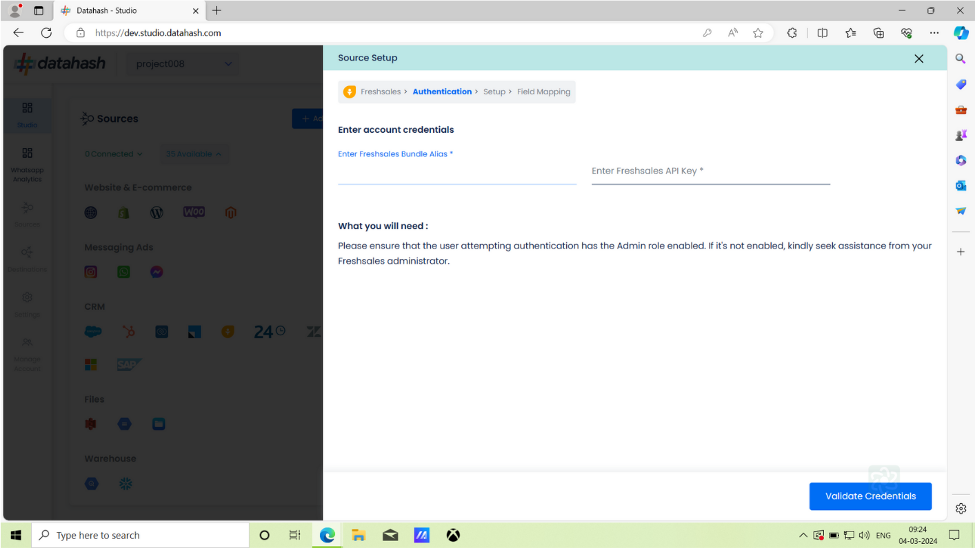Screen dimensions: 977x550
Task: Select the Setup breadcrumb step
Action: click(494, 92)
